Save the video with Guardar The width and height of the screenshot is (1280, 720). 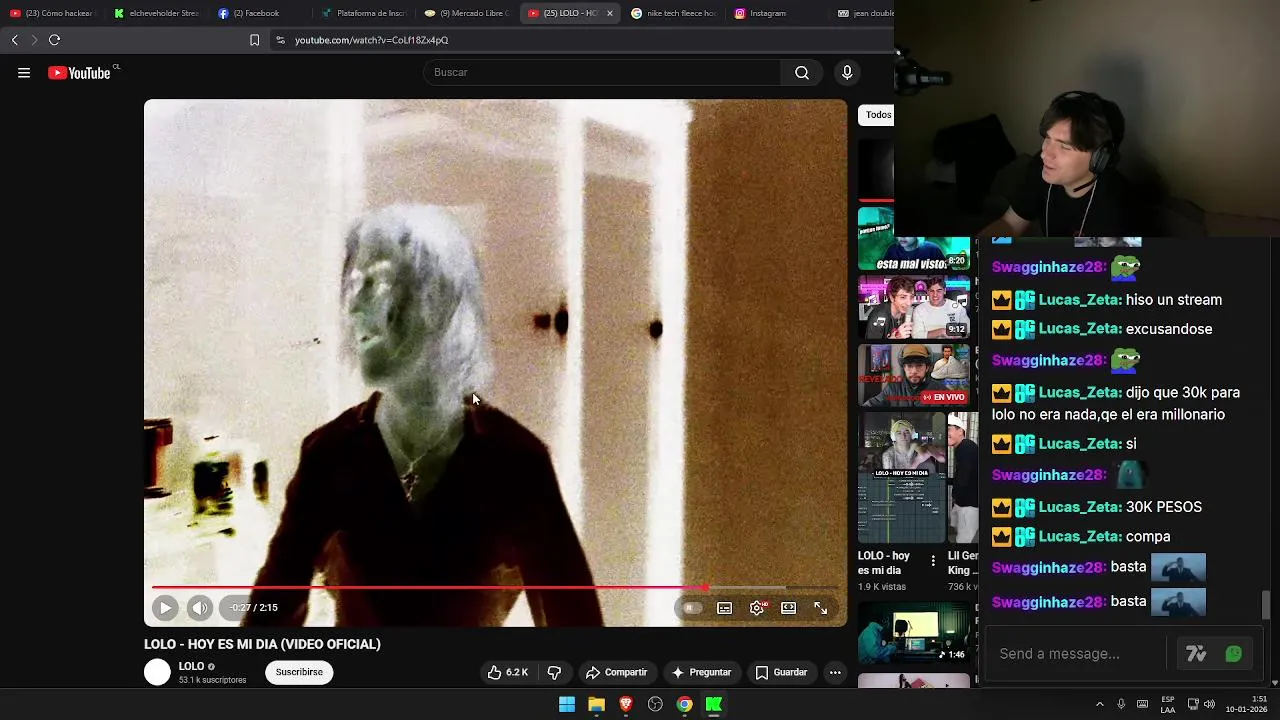(781, 672)
